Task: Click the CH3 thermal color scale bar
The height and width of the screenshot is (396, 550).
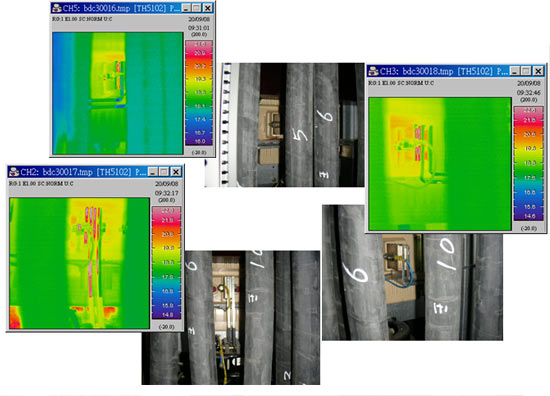Action: [529, 163]
